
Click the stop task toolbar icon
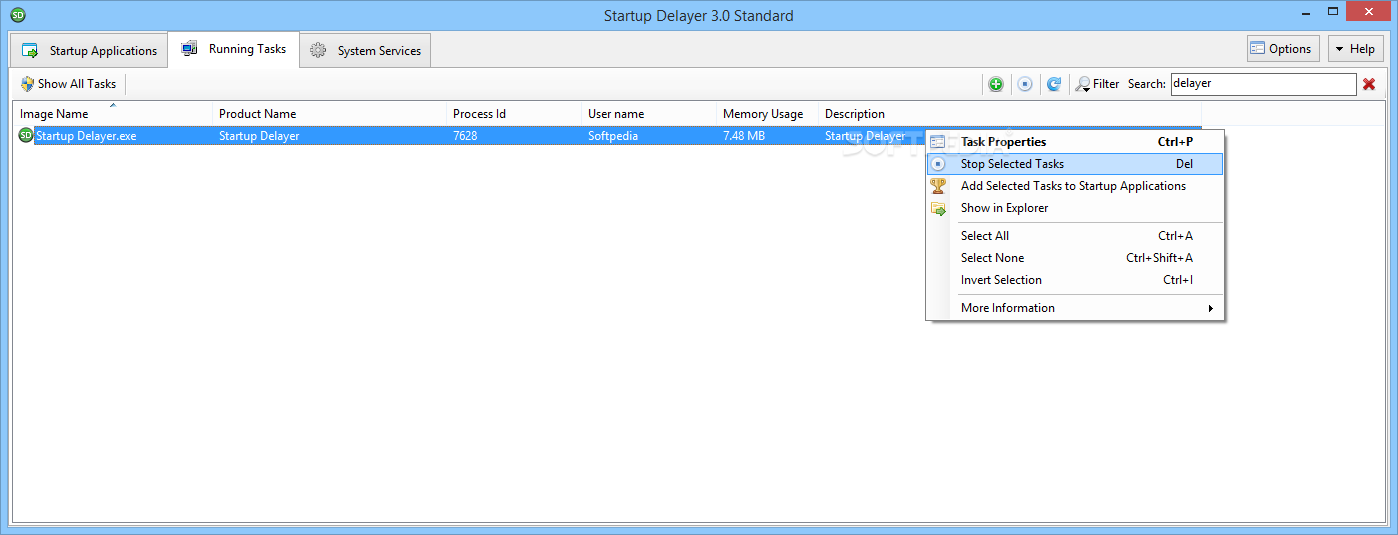click(1025, 84)
